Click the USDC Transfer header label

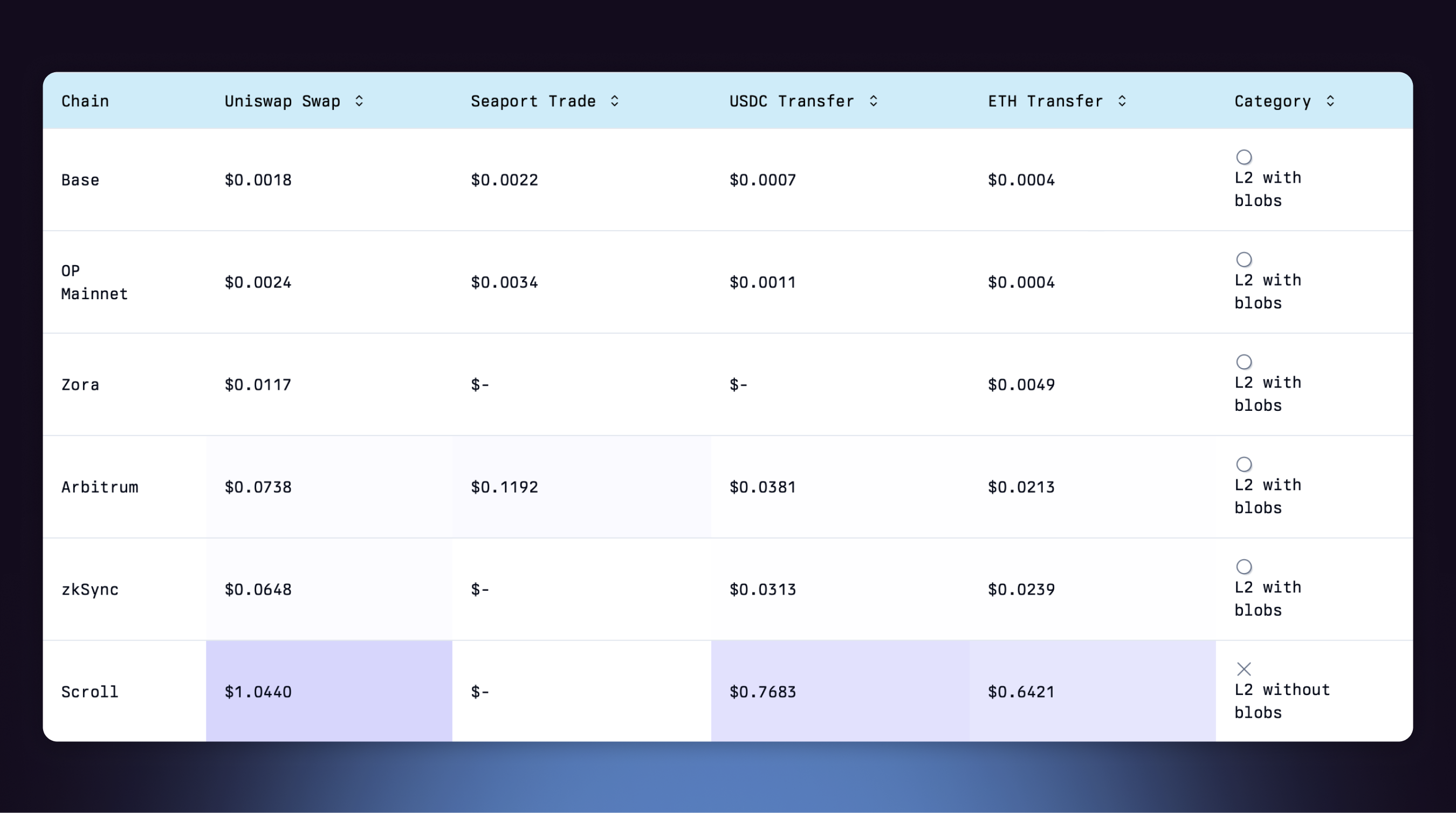pyautogui.click(x=791, y=101)
